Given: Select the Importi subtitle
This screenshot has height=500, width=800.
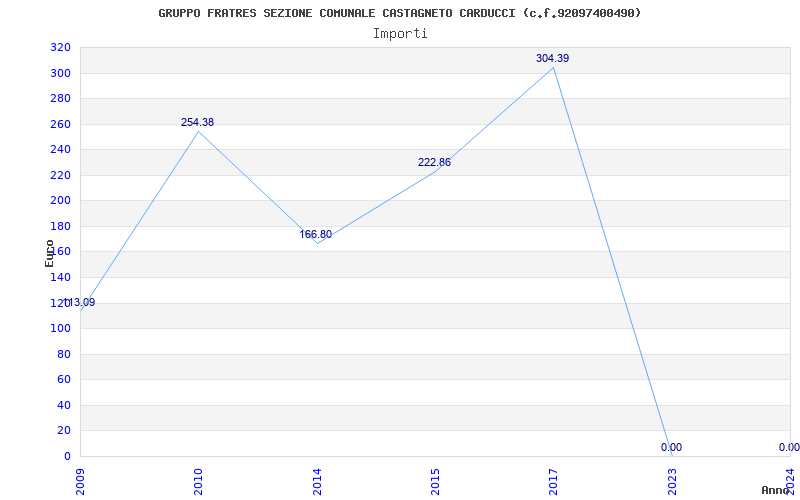Looking at the screenshot, I should pyautogui.click(x=400, y=34).
